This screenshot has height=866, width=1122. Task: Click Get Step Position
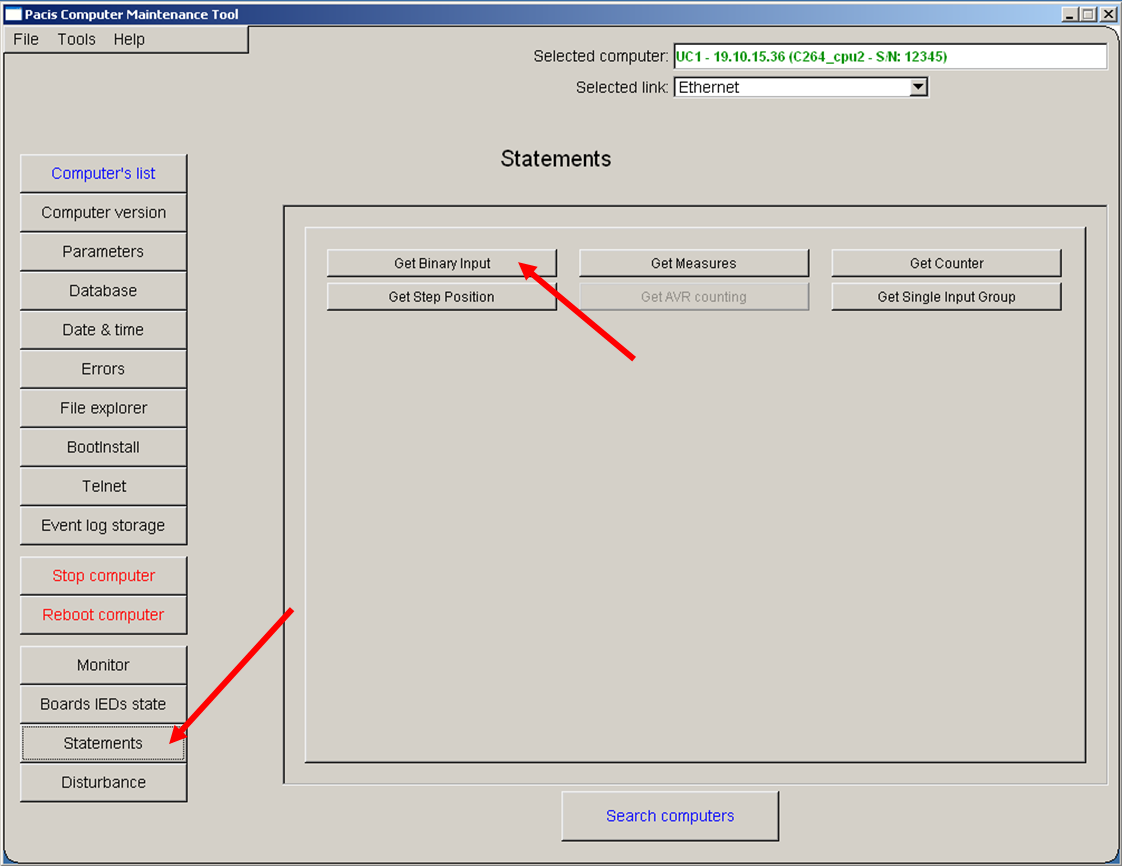pos(442,297)
